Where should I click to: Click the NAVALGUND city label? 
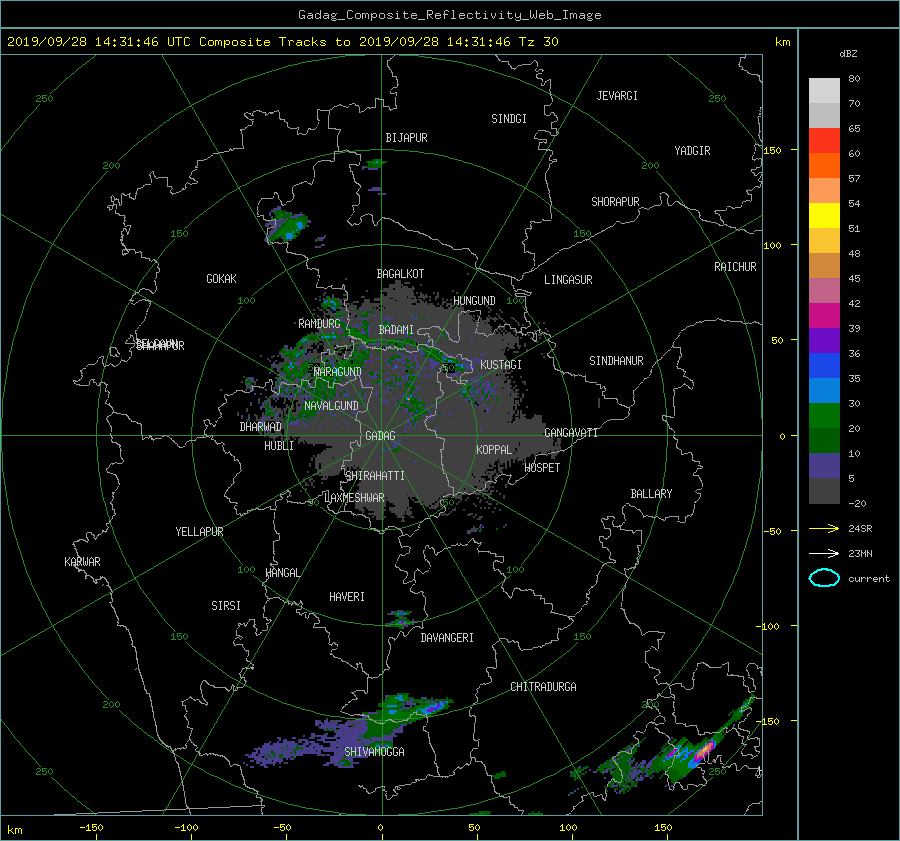pos(331,406)
